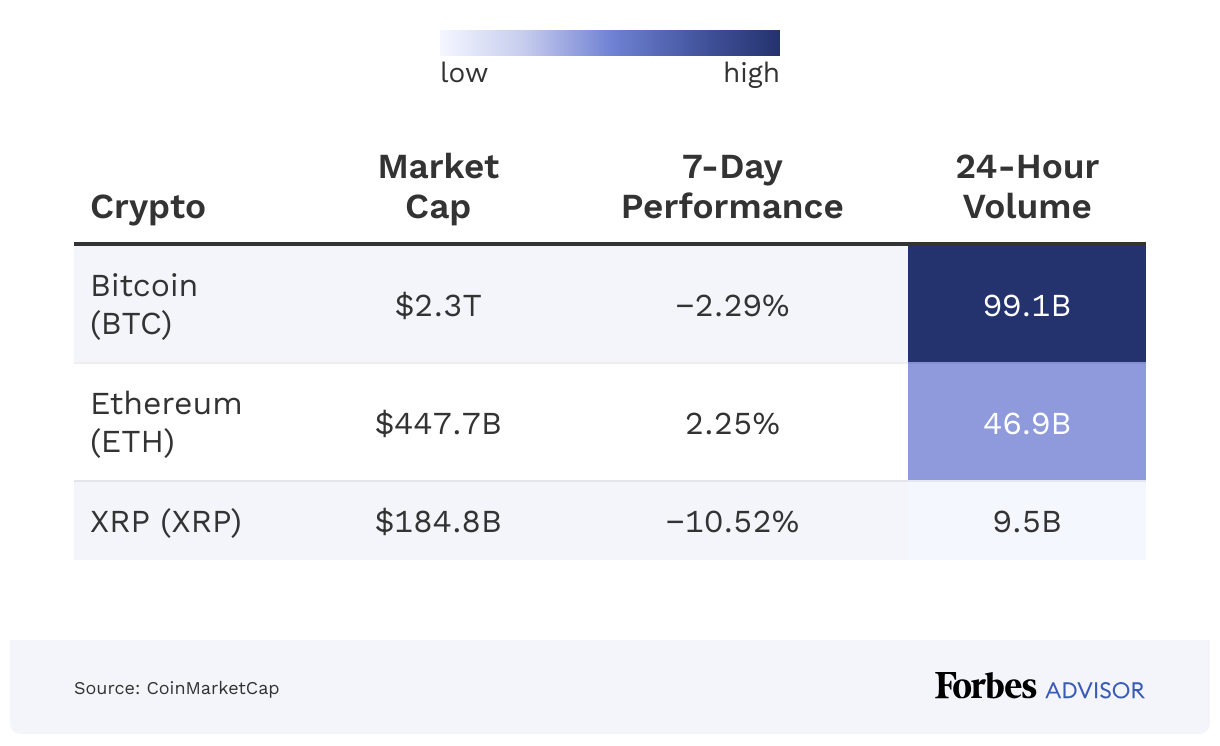Click Bitcoin's −2.29% performance cell
This screenshot has height=746, width=1220.
point(732,305)
